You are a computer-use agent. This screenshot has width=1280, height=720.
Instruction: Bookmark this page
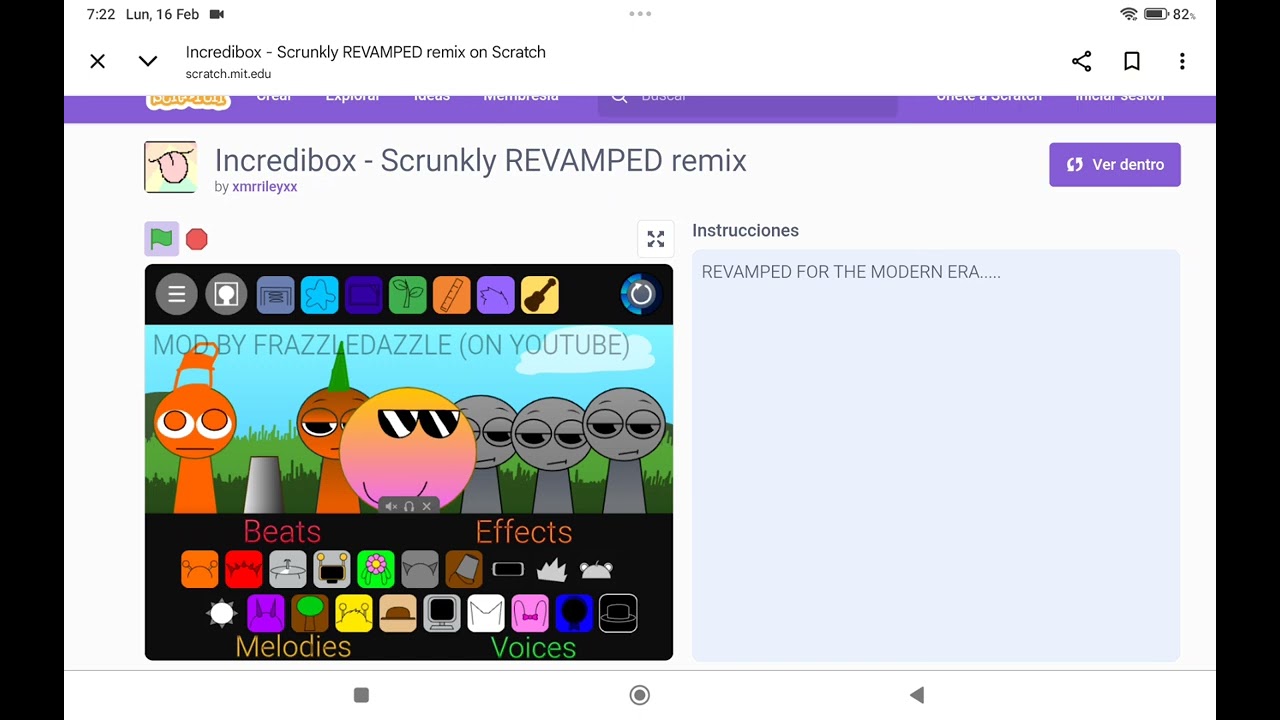tap(1132, 61)
